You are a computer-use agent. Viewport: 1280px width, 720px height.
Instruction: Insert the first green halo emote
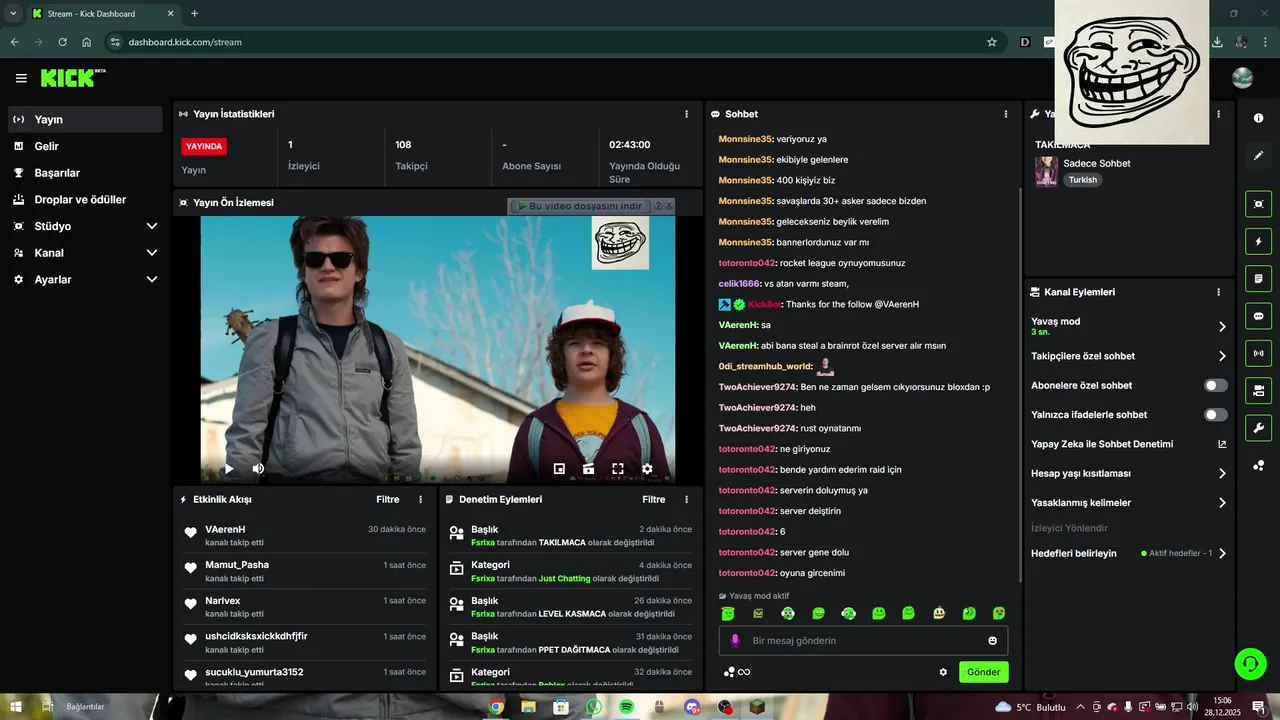pos(728,613)
